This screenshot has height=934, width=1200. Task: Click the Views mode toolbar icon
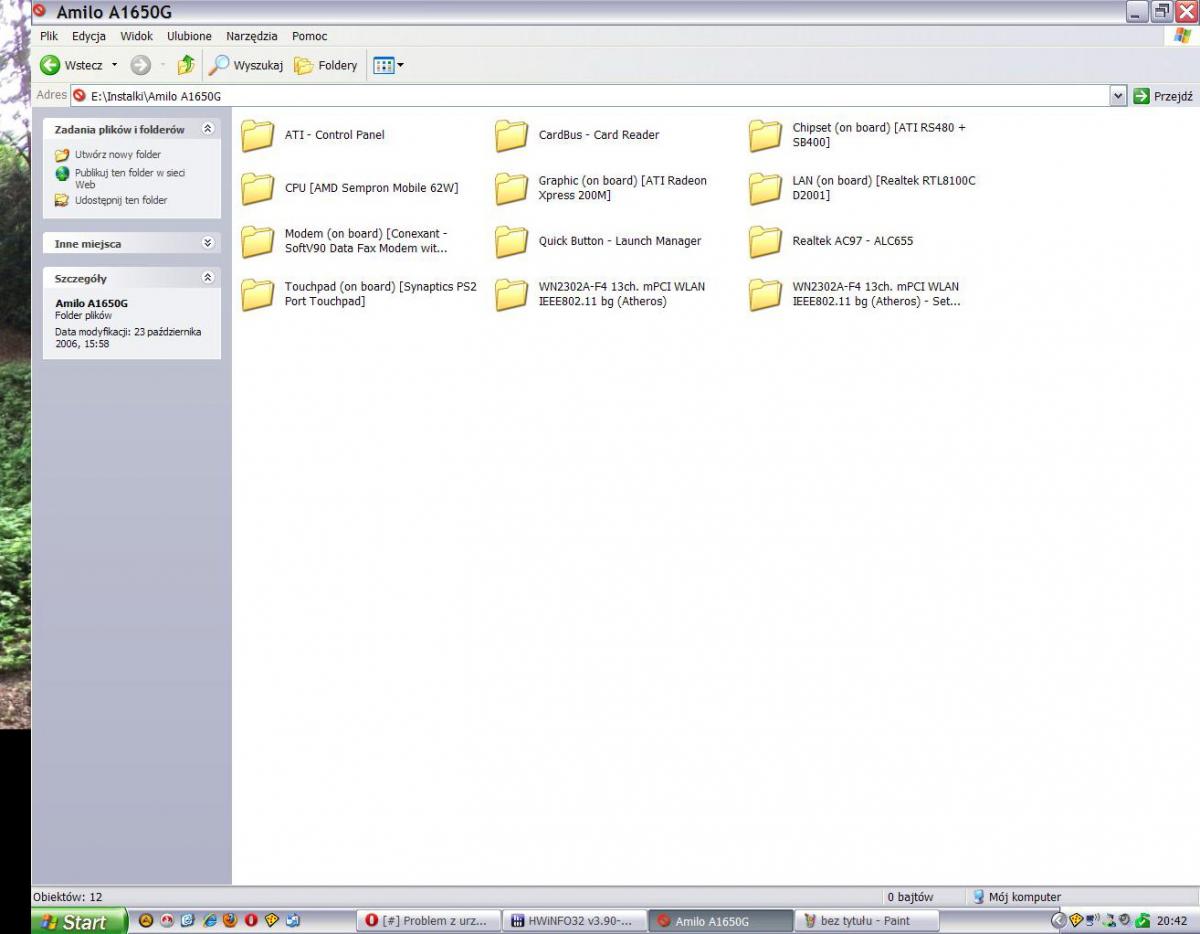383,65
